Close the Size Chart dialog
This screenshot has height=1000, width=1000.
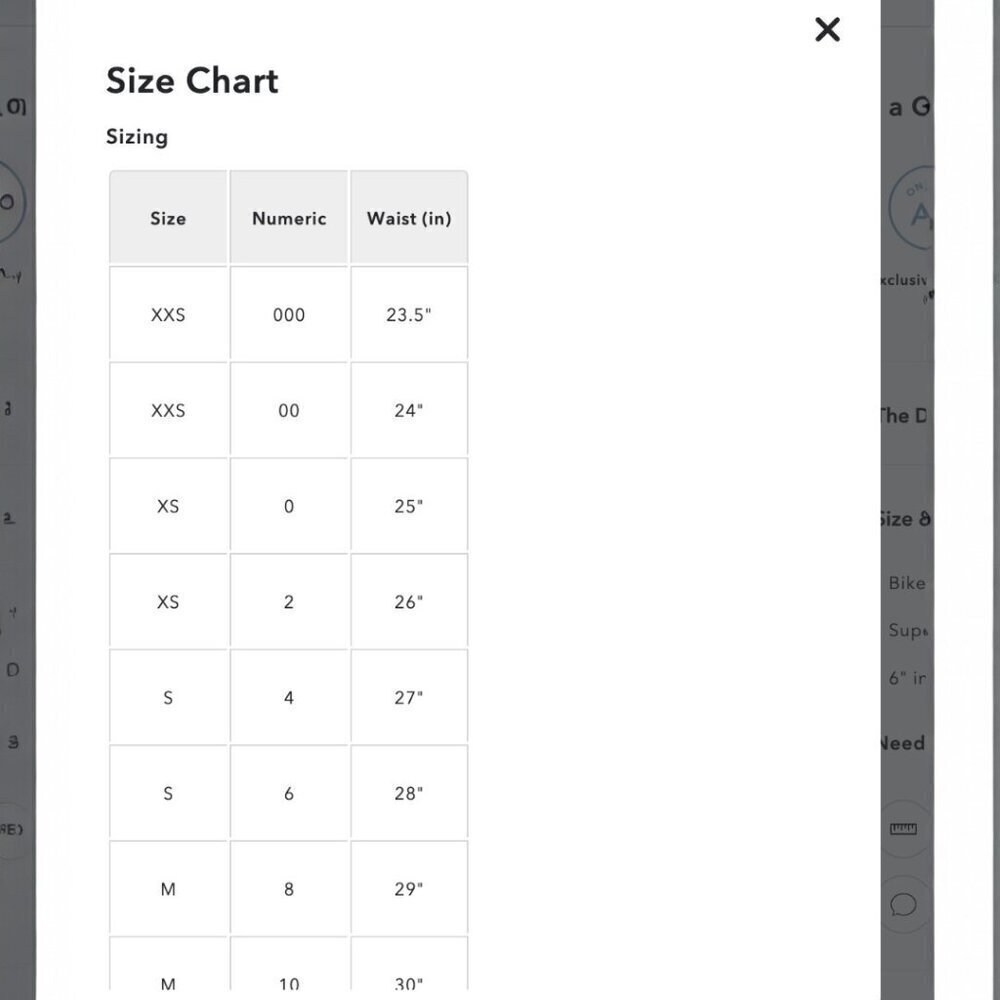(827, 29)
